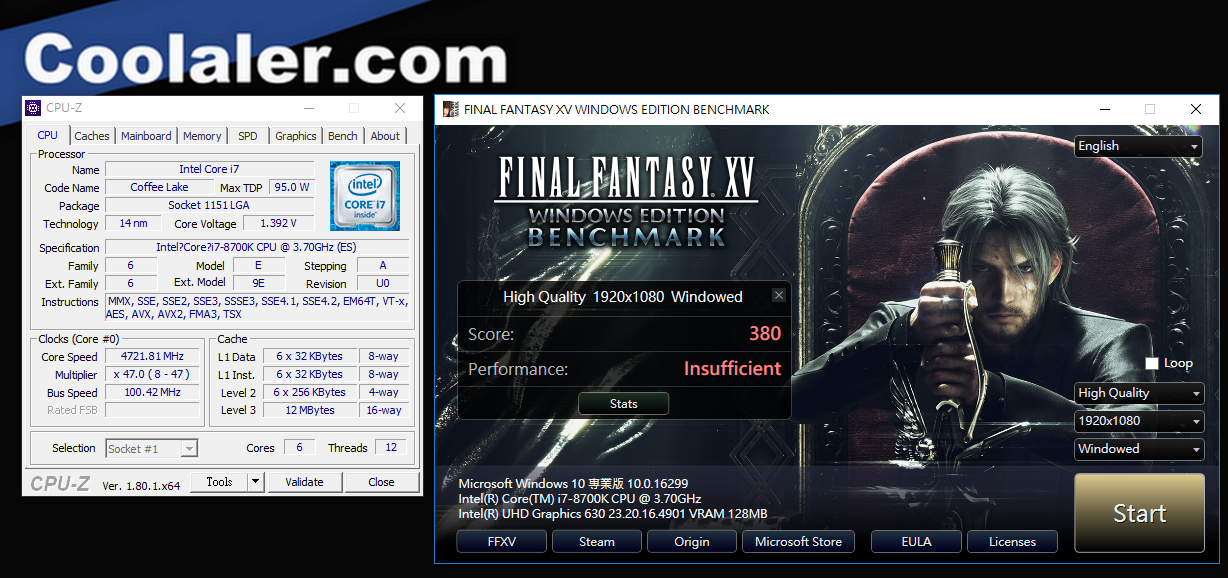Click the Level 2 value '6 x 256 KBytes'
Viewport: 1228px width, 578px height.
coord(309,392)
